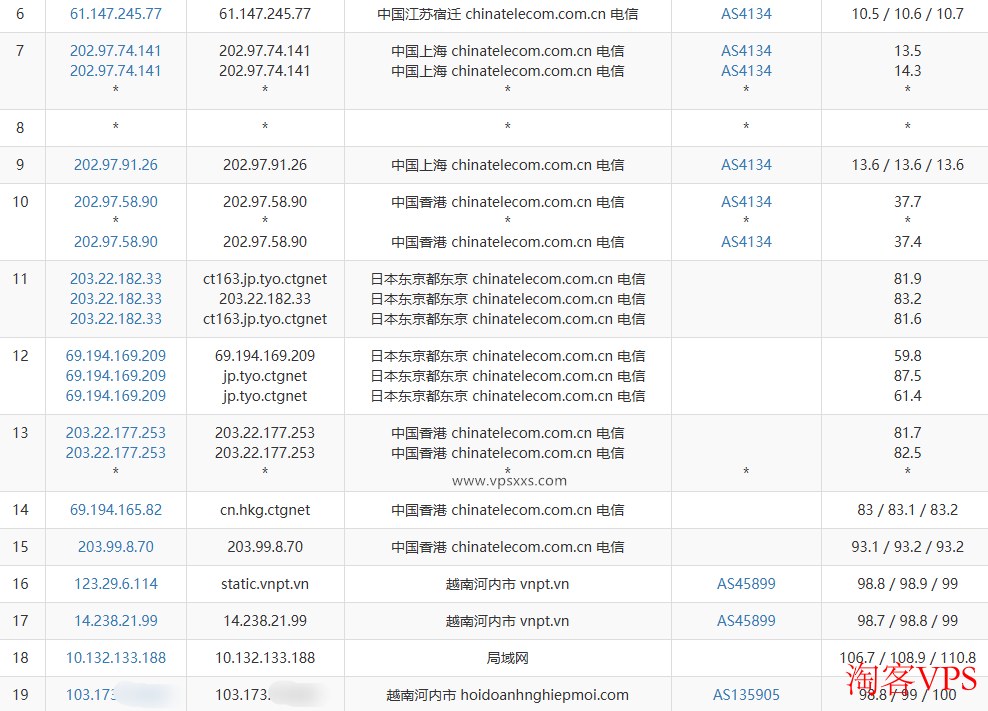The image size is (988, 711).
Task: Click the 82.5 latency in hop 13
Action: click(x=907, y=453)
